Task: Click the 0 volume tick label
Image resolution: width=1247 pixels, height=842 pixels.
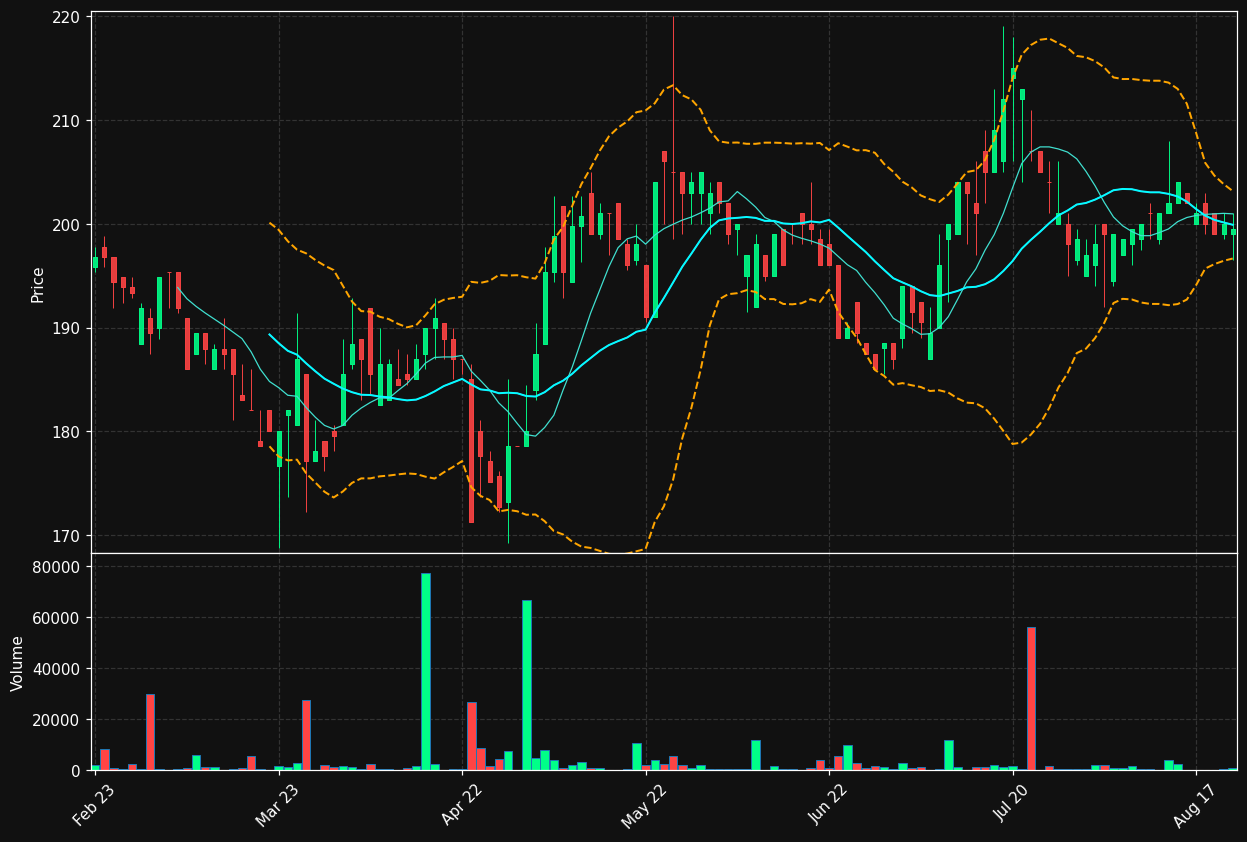Action: coord(77,771)
